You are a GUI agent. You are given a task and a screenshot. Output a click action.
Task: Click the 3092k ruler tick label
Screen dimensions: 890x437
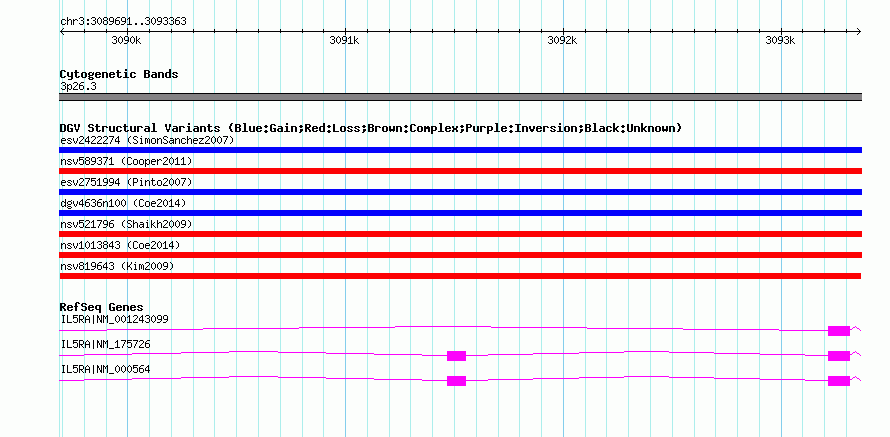[562, 40]
